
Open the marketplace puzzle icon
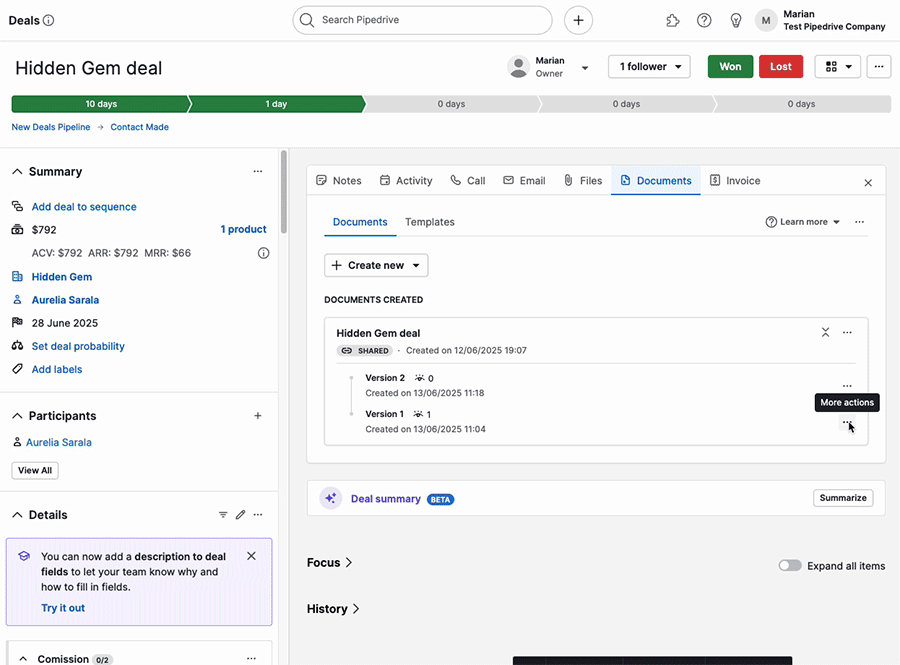(x=672, y=21)
